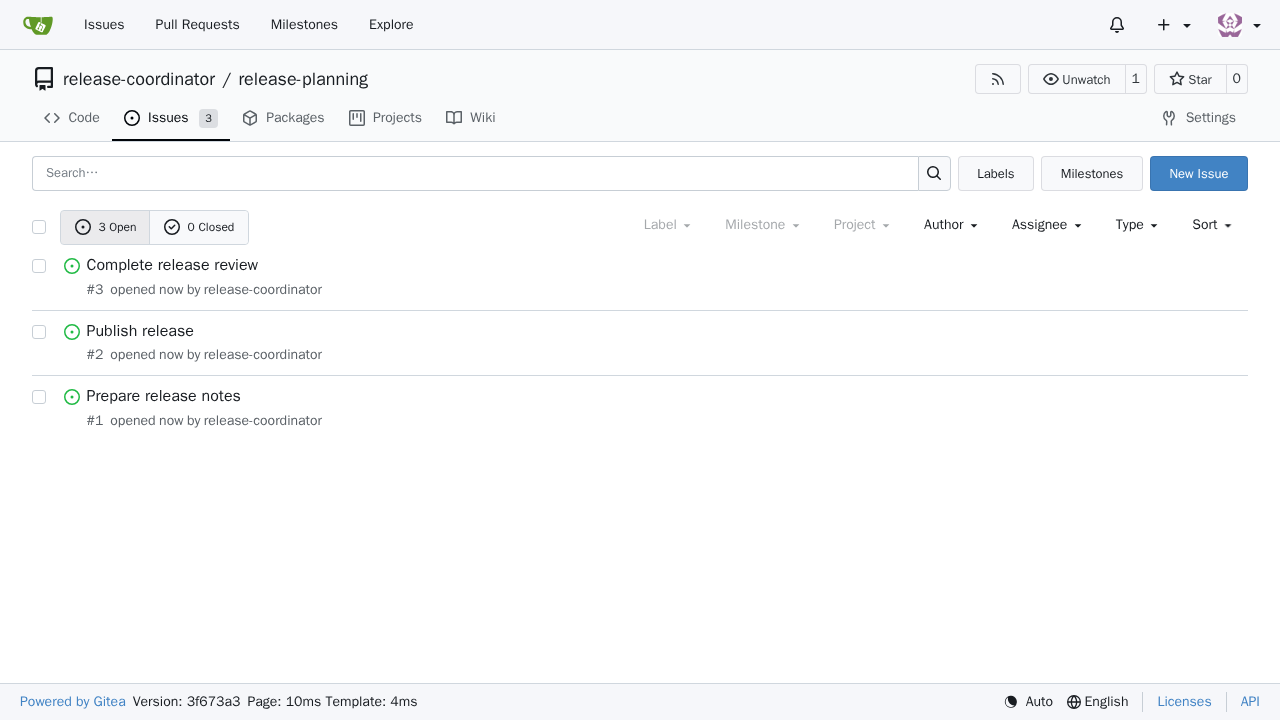Open the notifications bell
The image size is (1280, 720).
click(1117, 25)
